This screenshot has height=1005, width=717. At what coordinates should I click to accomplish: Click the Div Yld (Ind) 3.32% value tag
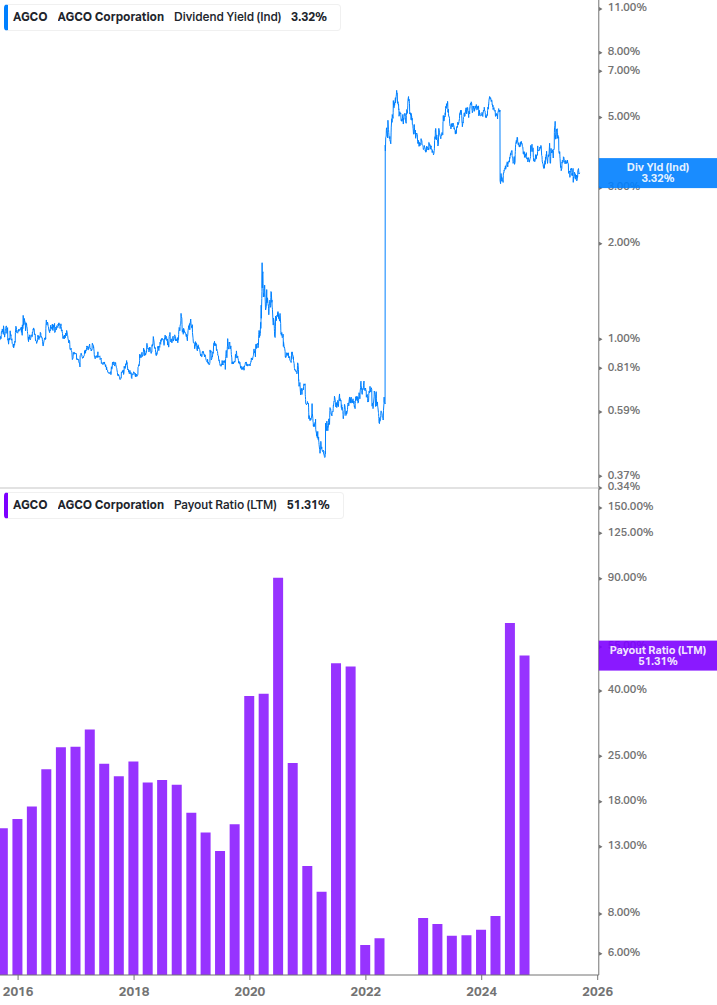(x=657, y=173)
